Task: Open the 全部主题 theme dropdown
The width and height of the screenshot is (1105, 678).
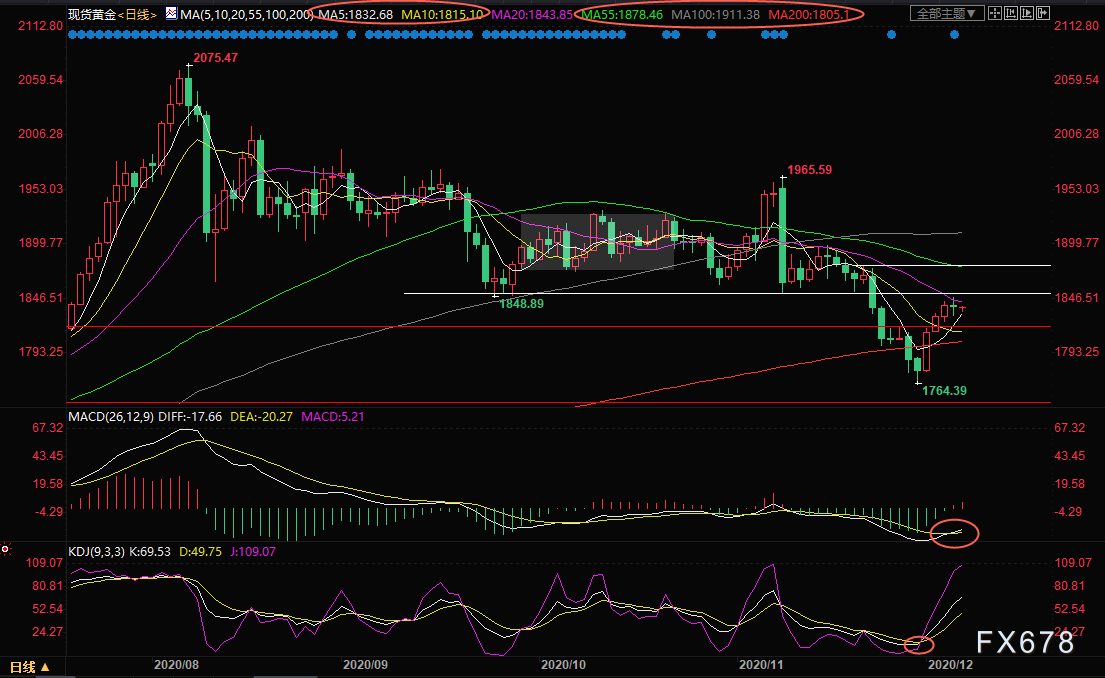Action: click(x=950, y=14)
